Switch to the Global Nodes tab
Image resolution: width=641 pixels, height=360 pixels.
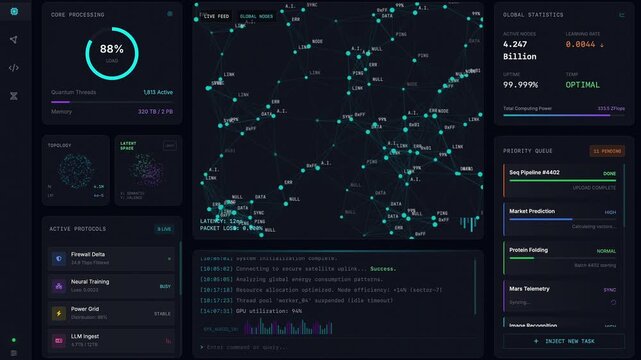pos(256,16)
